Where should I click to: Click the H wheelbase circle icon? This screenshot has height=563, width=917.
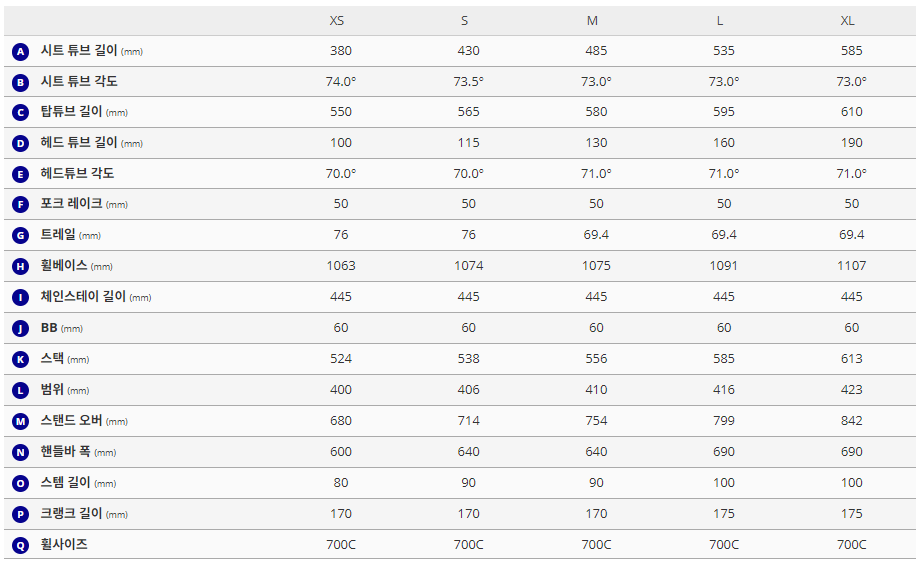click(21, 266)
